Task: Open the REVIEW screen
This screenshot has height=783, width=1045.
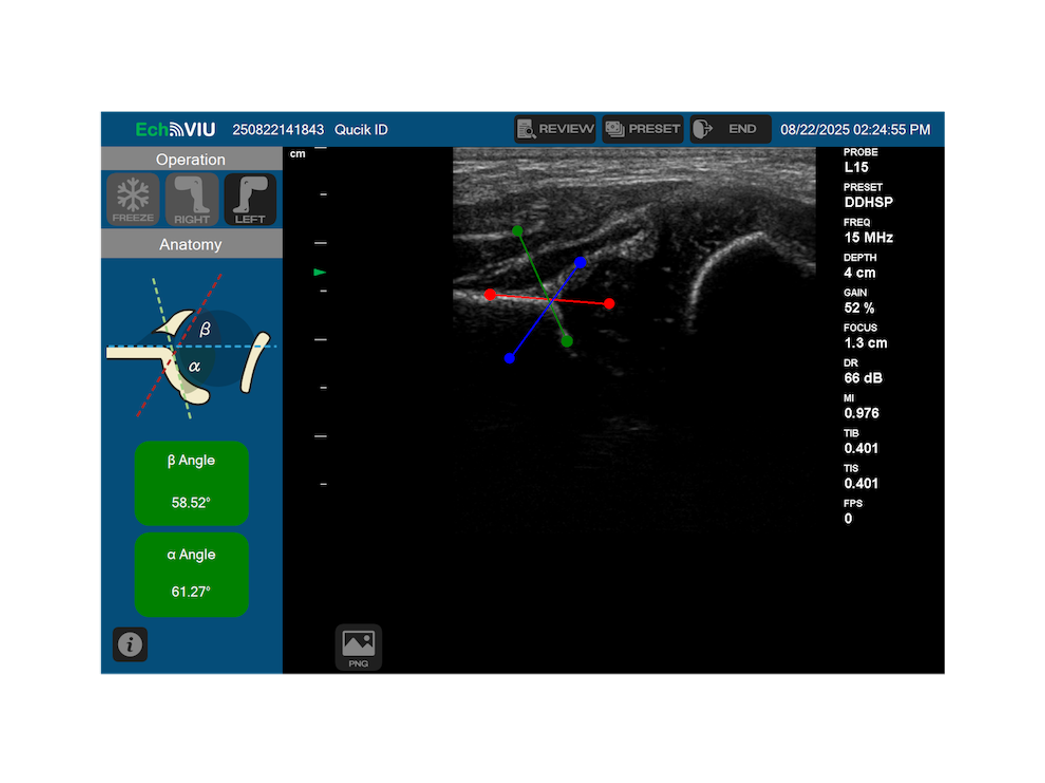Action: (x=555, y=129)
